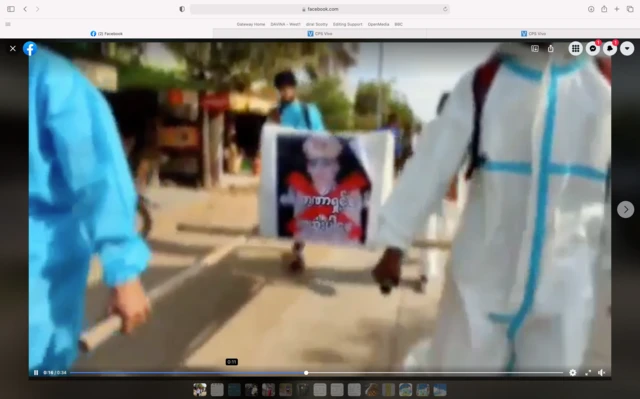Close the Facebook video viewer
The image size is (640, 399).
click(x=13, y=49)
